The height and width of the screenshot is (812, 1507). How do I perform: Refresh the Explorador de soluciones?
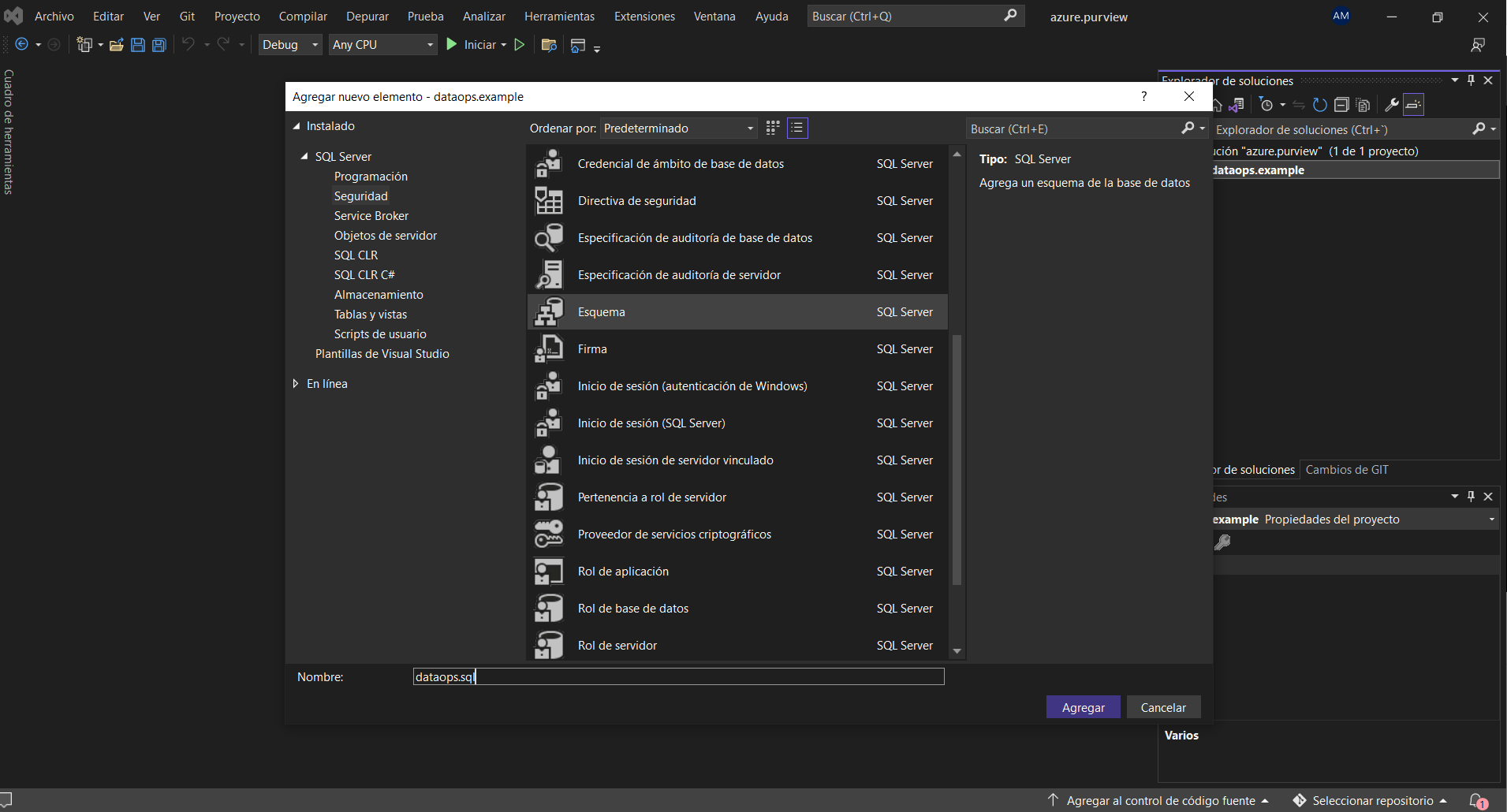point(1319,105)
